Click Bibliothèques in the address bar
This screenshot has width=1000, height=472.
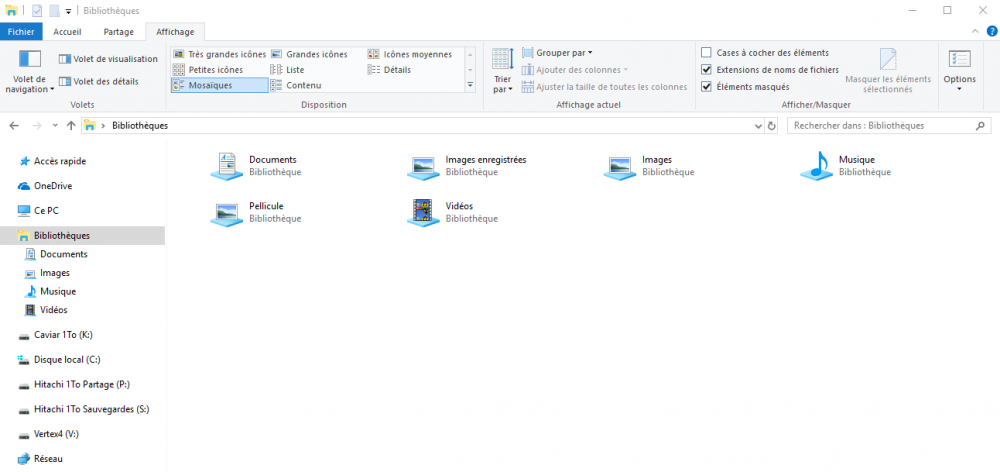coord(140,126)
